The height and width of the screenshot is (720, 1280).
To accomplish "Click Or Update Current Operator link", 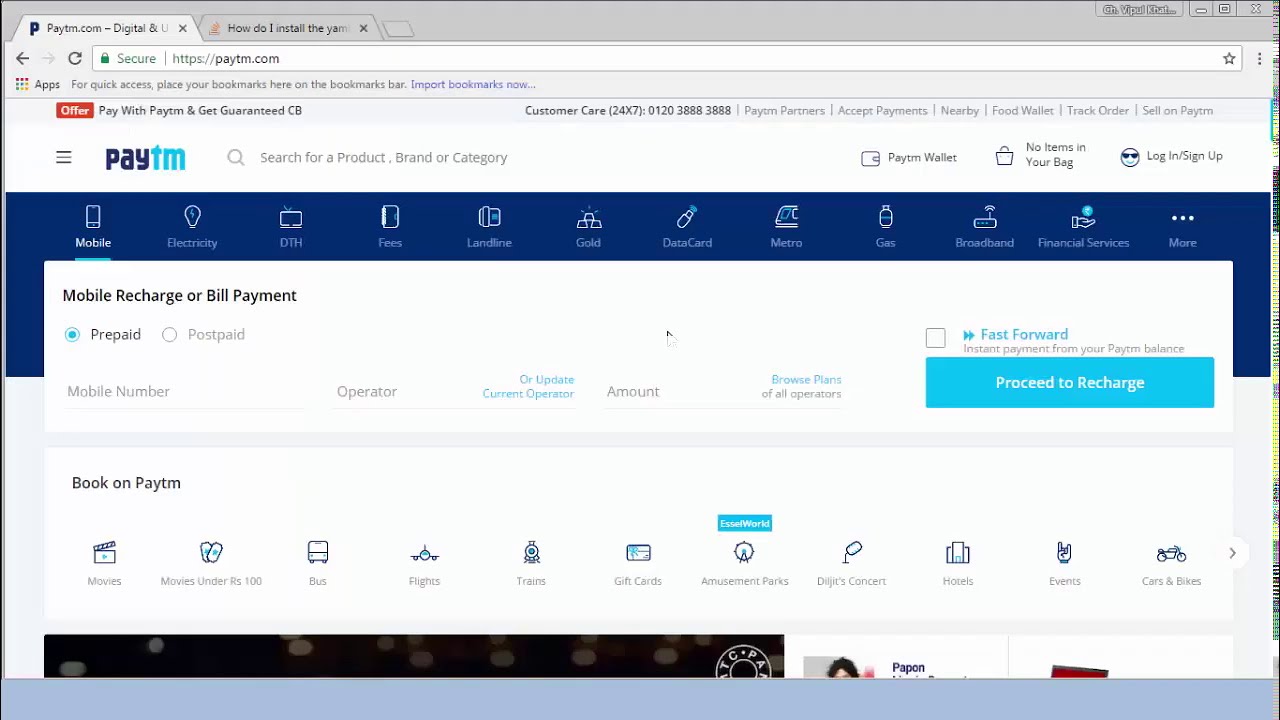I will (528, 386).
